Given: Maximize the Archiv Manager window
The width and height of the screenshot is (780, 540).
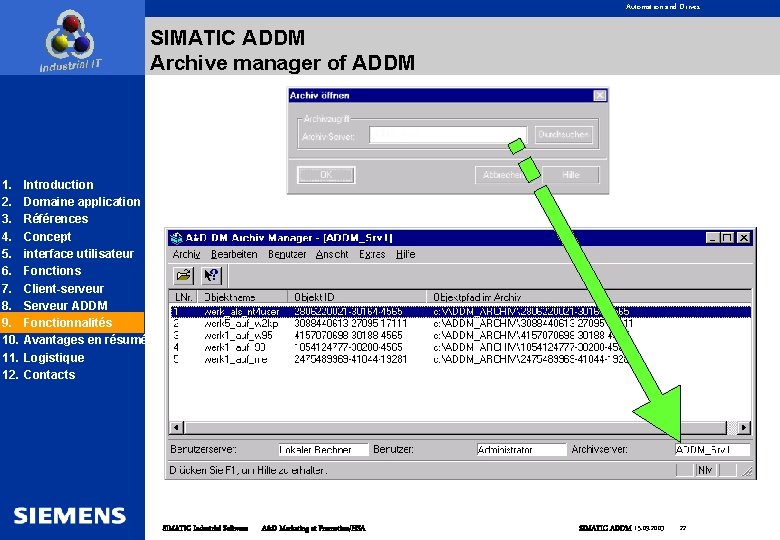Looking at the screenshot, I should coord(727,238).
